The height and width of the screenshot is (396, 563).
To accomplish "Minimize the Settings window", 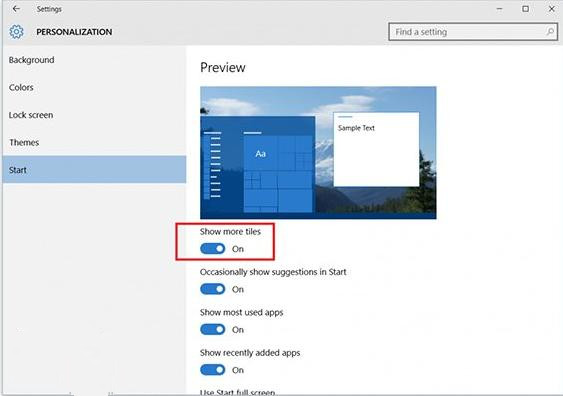I will click(499, 9).
